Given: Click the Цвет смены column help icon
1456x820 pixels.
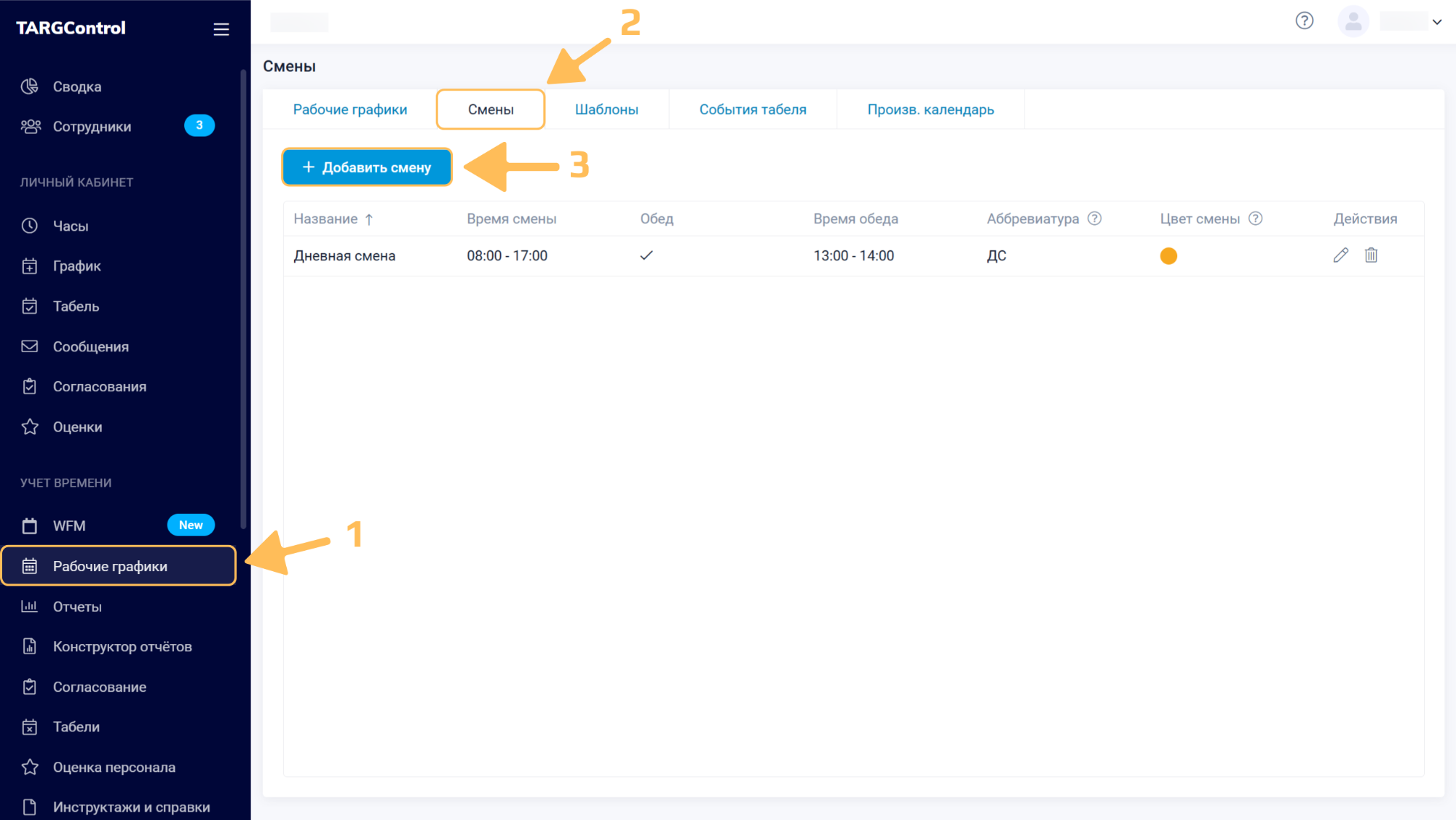Looking at the screenshot, I should click(1255, 218).
